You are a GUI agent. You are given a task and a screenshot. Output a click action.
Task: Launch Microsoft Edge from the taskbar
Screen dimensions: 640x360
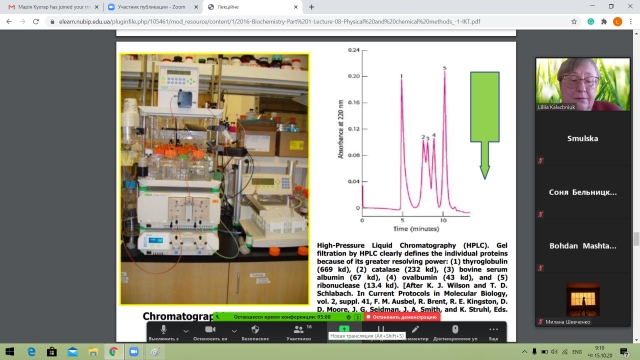[31, 351]
